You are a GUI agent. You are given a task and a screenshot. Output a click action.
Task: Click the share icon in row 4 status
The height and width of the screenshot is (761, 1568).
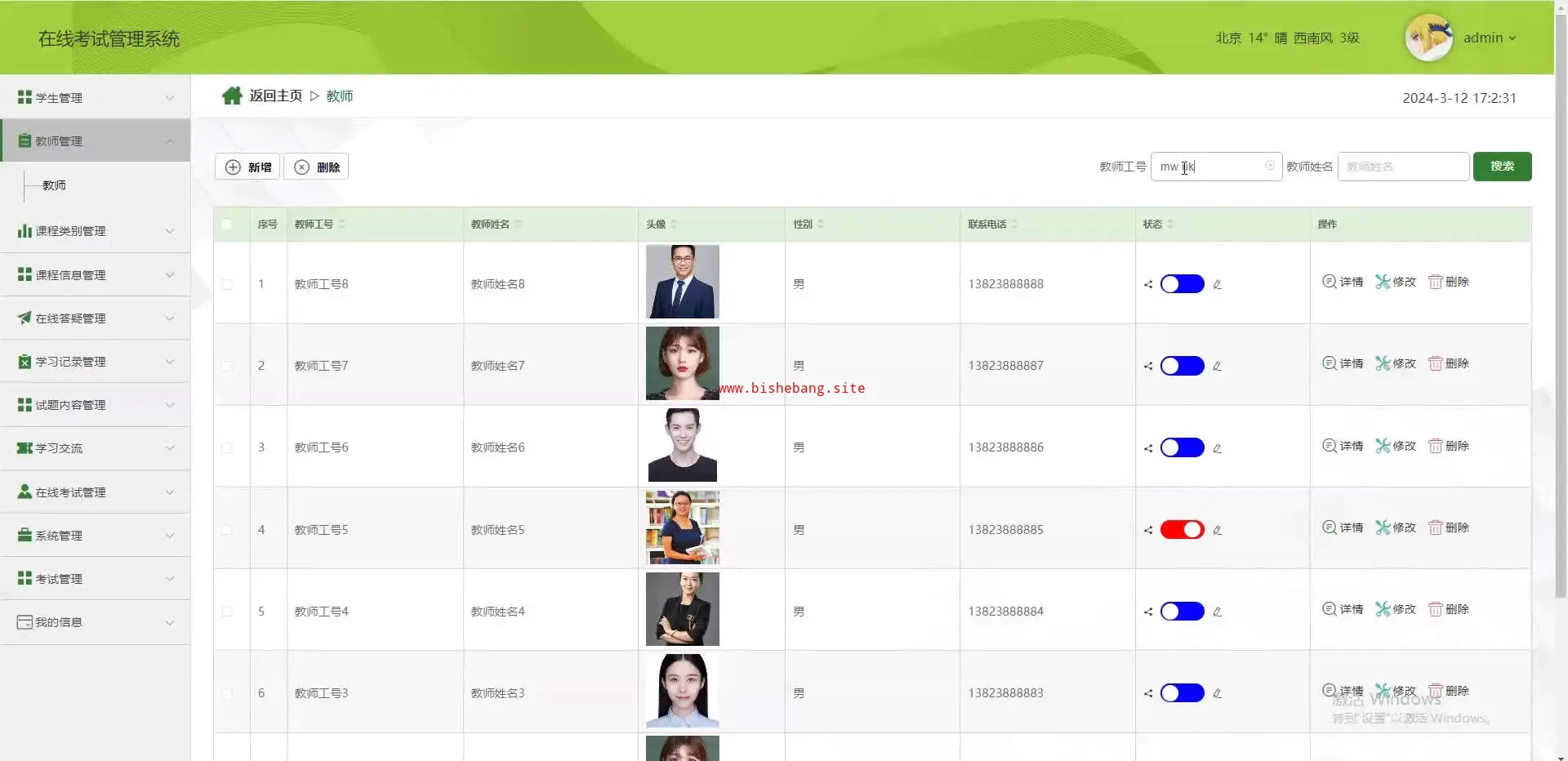coord(1148,530)
